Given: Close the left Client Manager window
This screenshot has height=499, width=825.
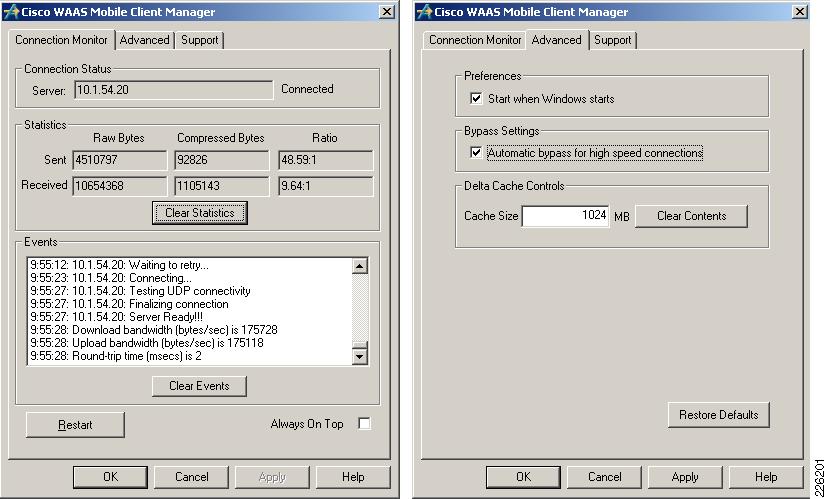Looking at the screenshot, I should click(387, 12).
